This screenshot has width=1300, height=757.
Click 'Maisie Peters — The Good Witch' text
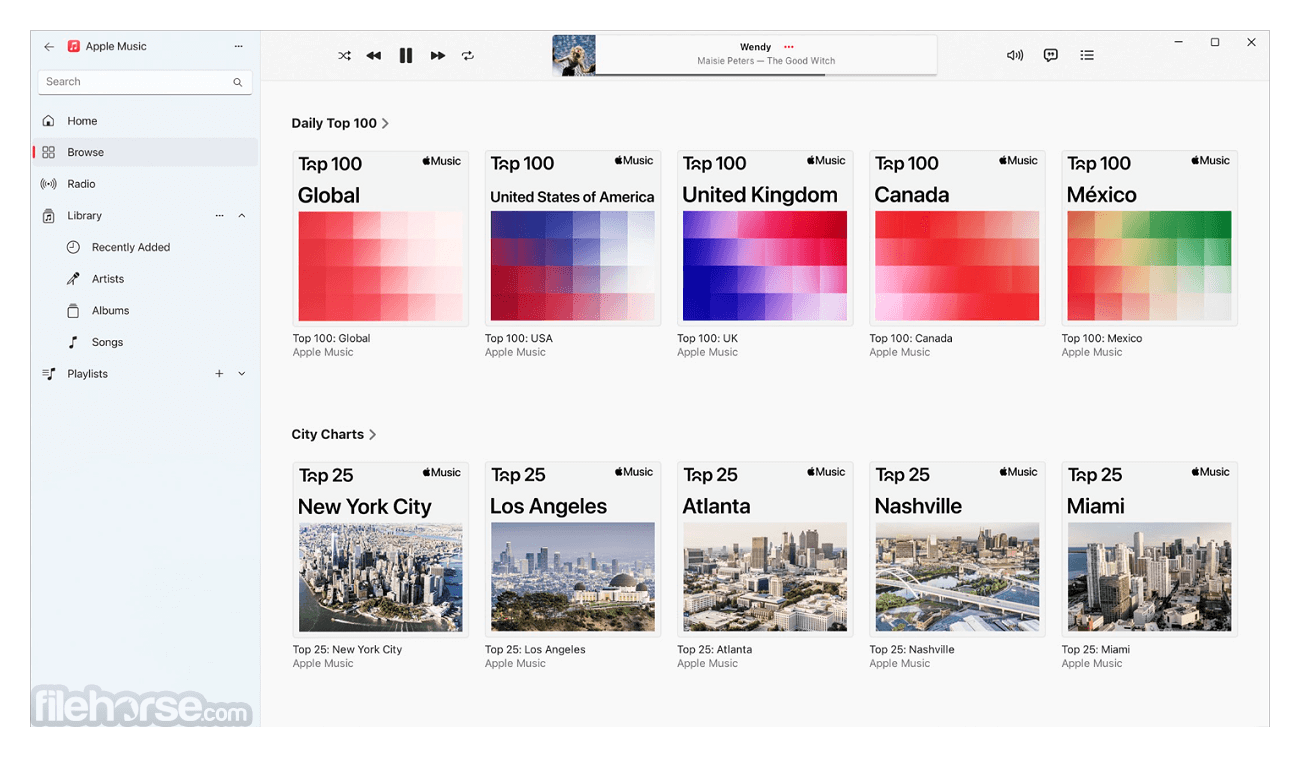[x=766, y=61]
